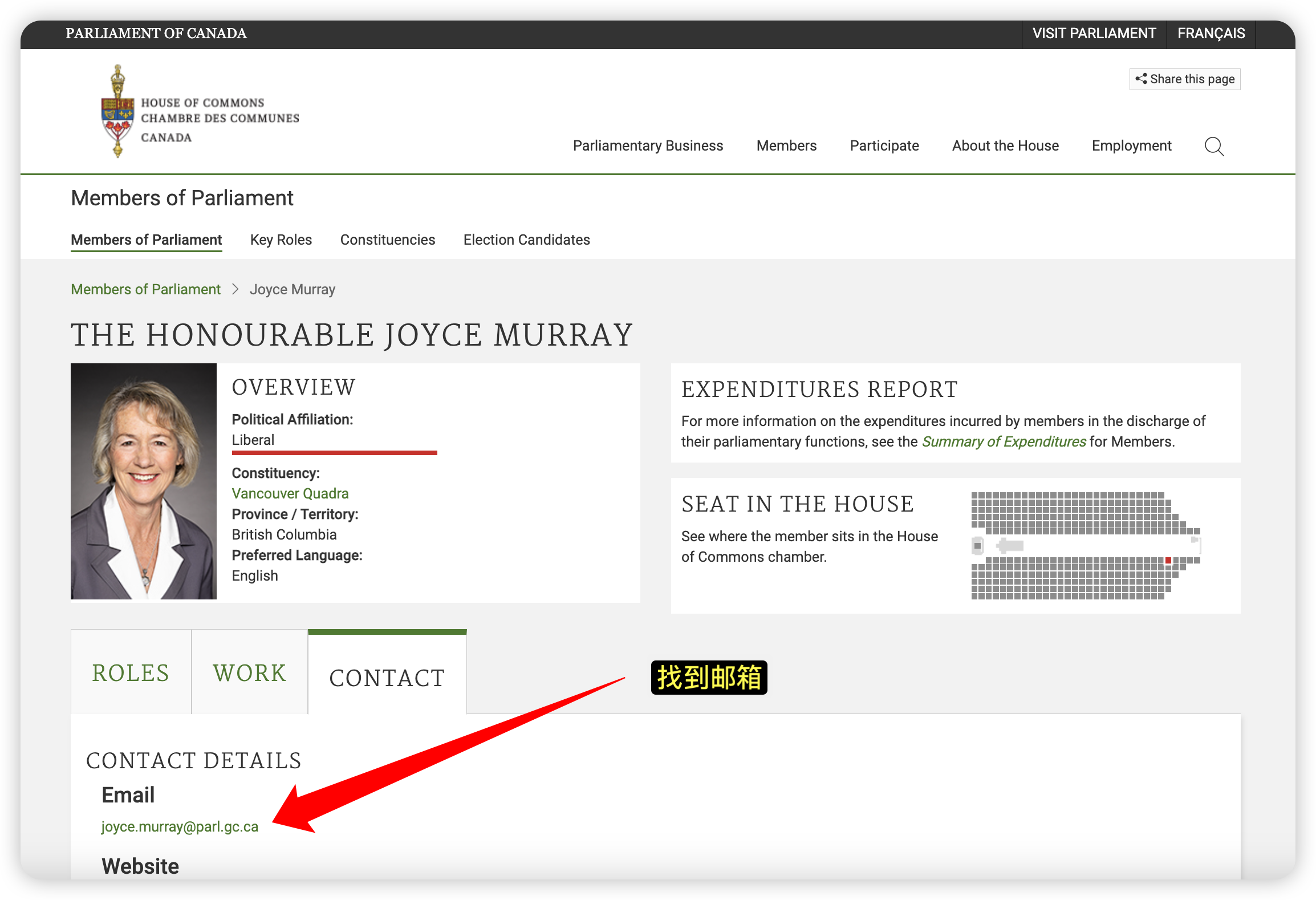Click the House seating chart diagram
The width and height of the screenshot is (1316, 900).
[x=1086, y=546]
